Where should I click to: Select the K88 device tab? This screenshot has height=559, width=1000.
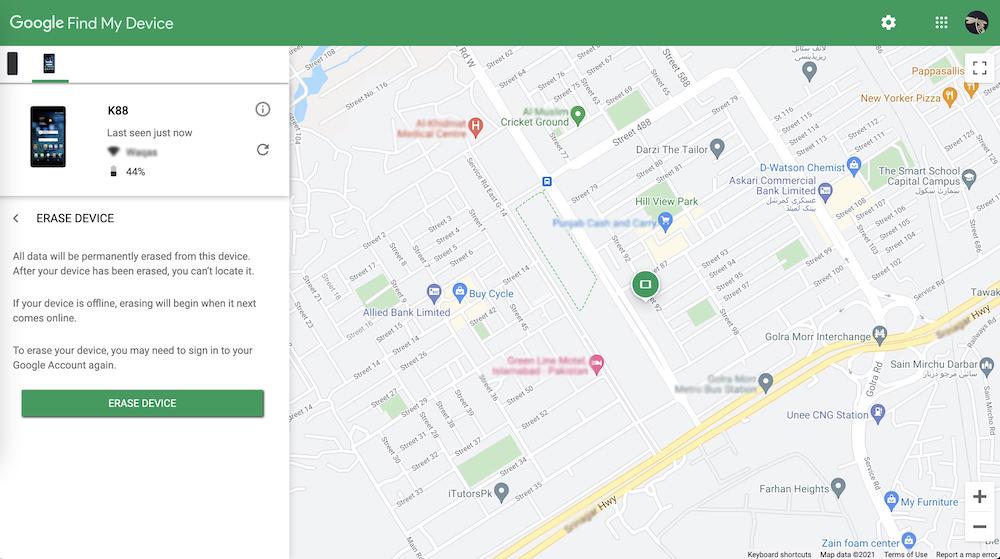[49, 64]
